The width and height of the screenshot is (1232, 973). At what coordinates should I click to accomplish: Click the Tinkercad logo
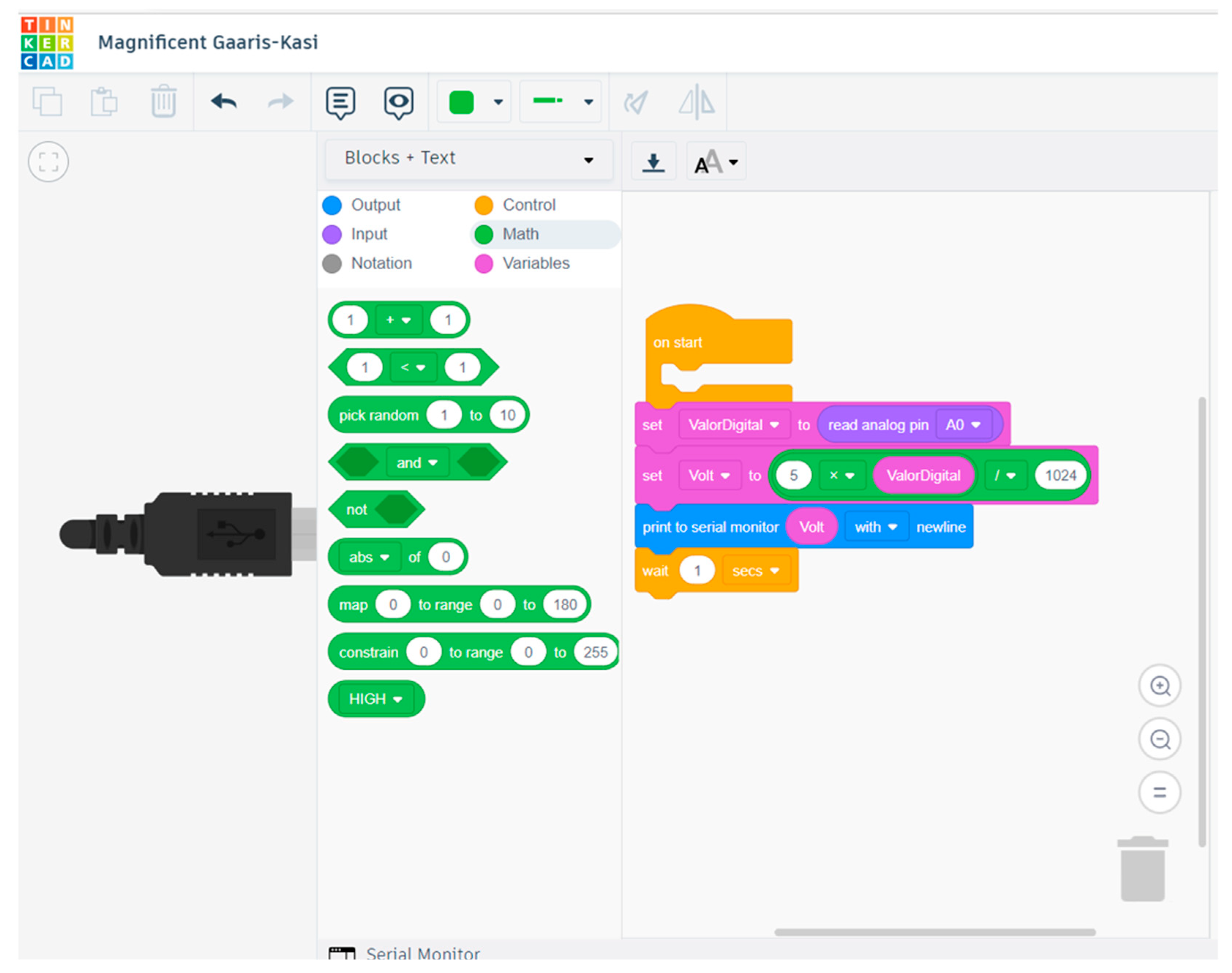click(47, 43)
